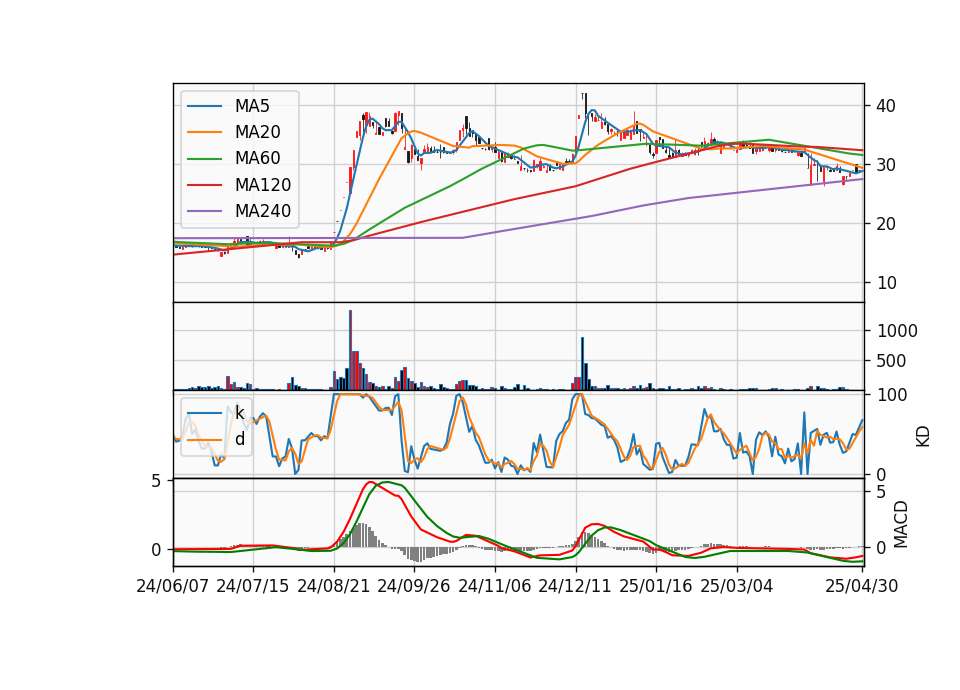Click the price axis value 40
The width and height of the screenshot is (960, 690).
click(886, 106)
